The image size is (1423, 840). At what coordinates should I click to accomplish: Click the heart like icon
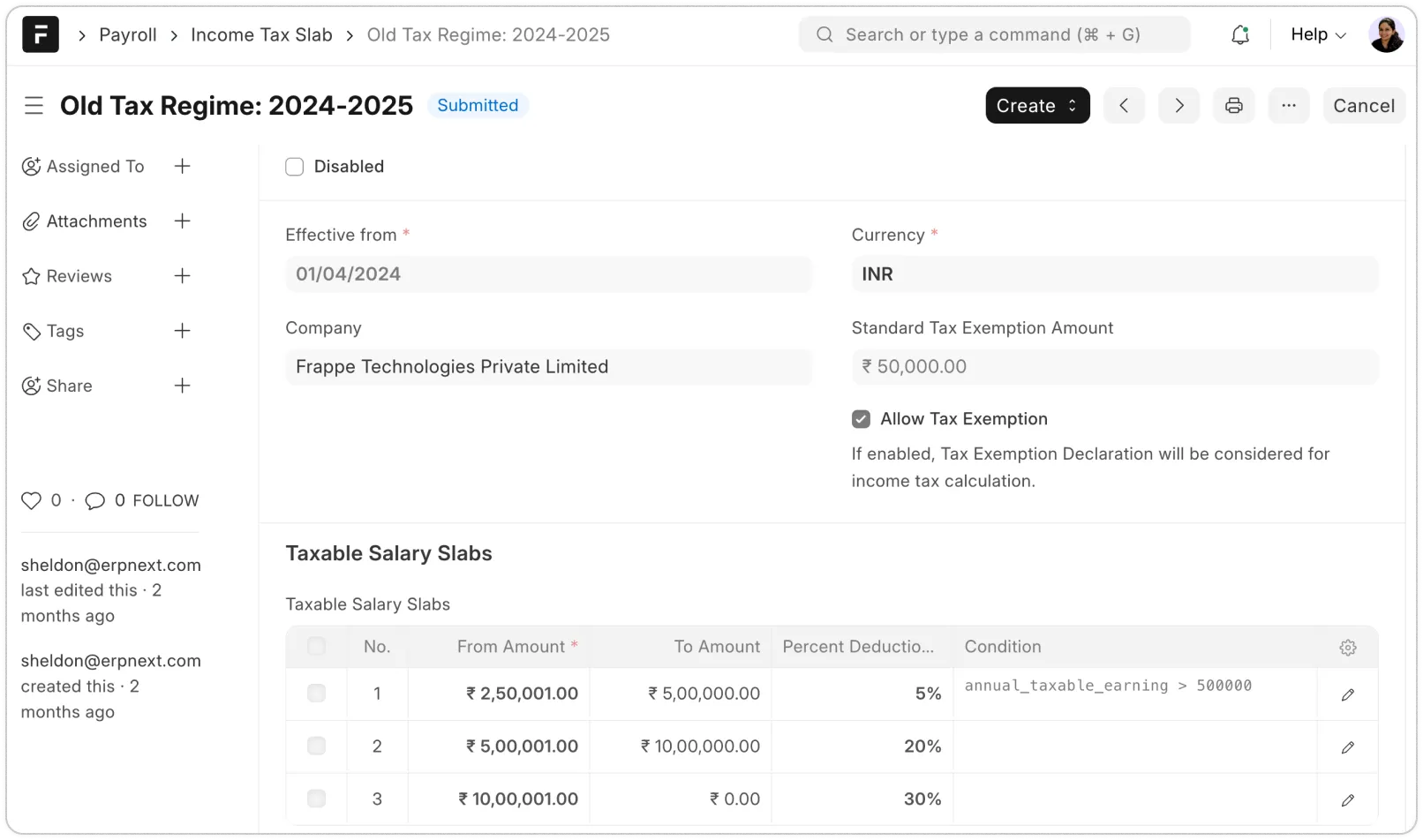tap(32, 501)
